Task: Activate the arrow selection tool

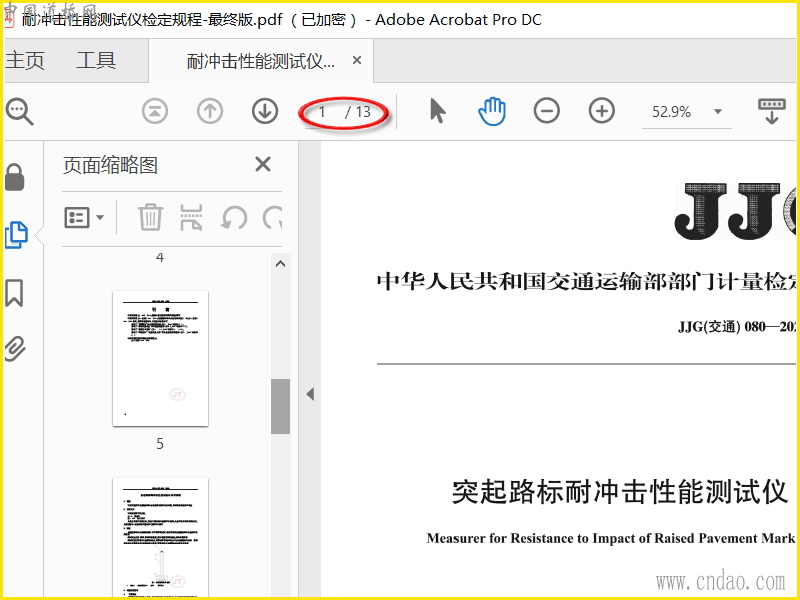Action: coord(437,111)
